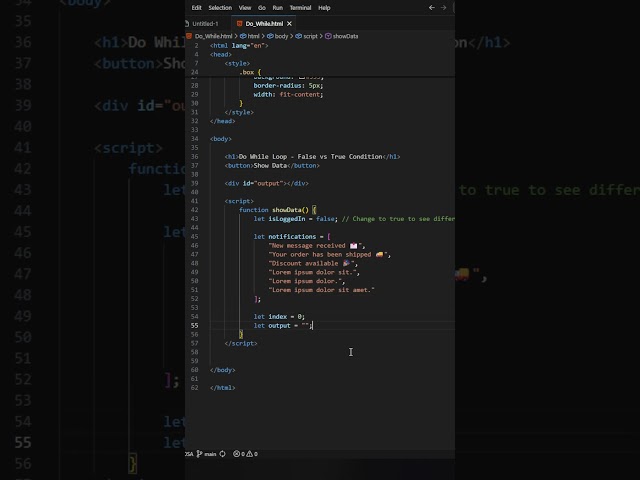Close the Do_While.html tab
640x480 pixels.
tap(289, 24)
